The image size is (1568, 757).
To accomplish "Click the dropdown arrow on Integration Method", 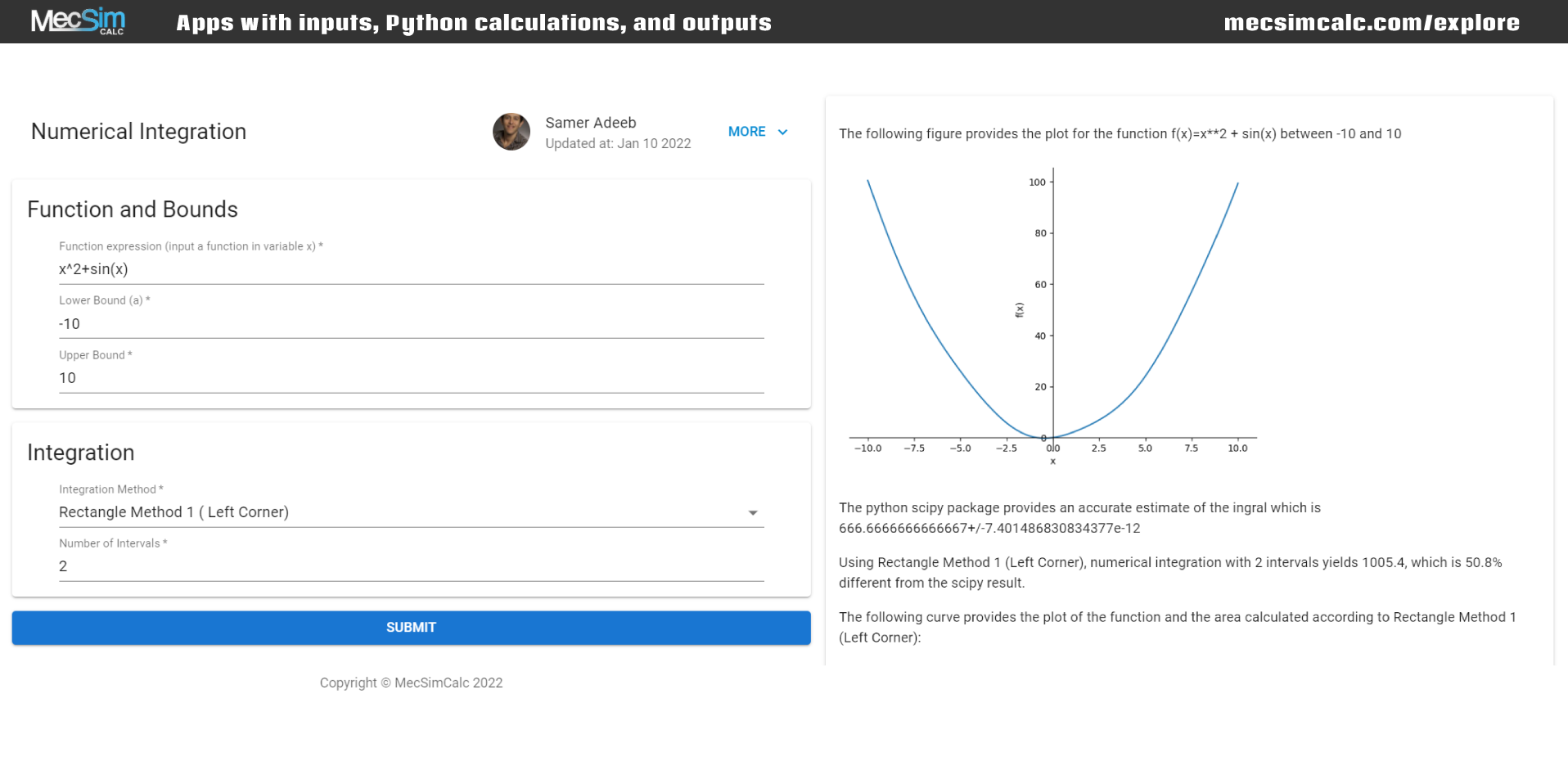I will [753, 512].
